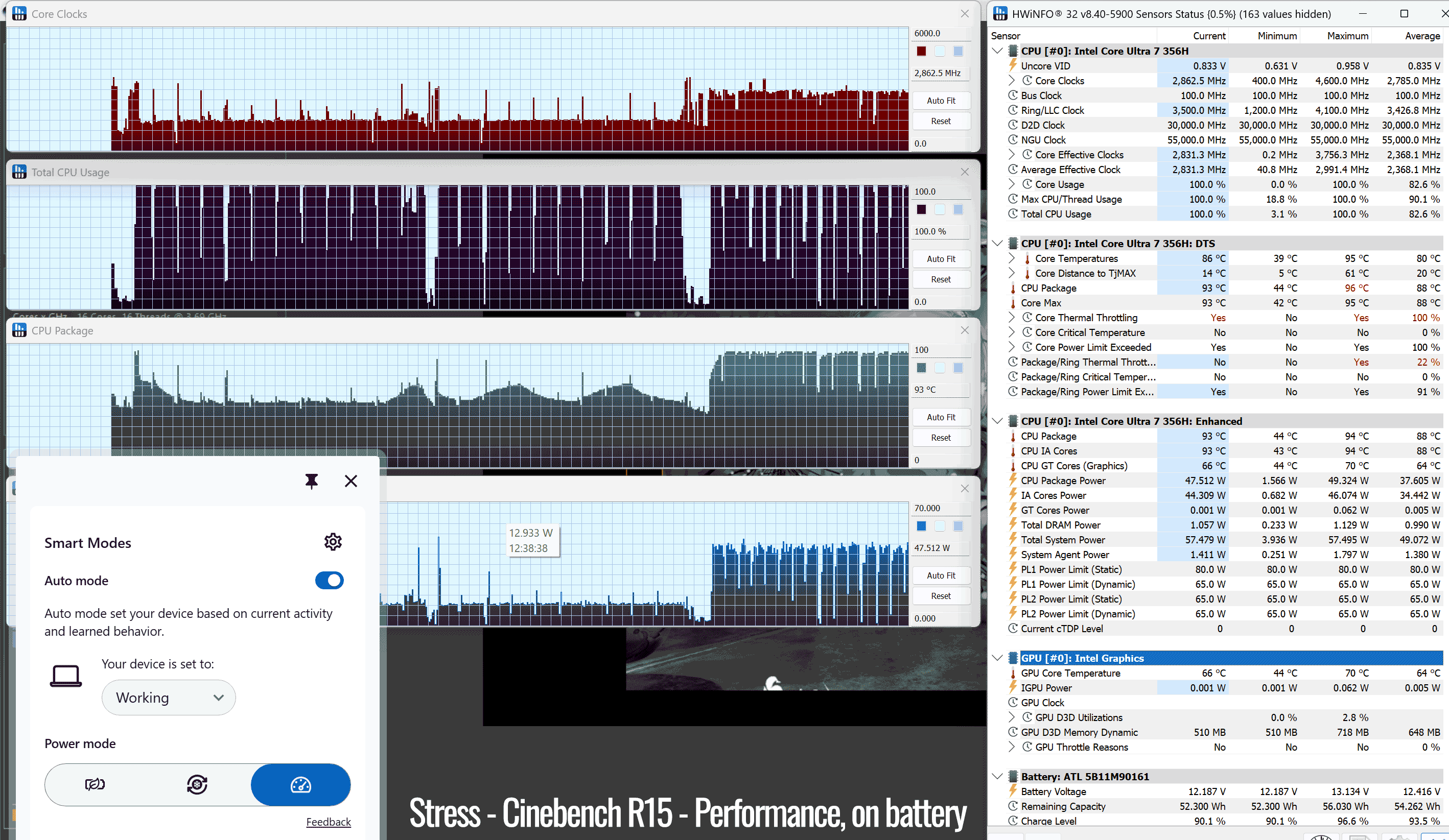This screenshot has height=840, width=1449.
Task: Click the 6000.0 maximum field in Core Clocks graph
Action: pyautogui.click(x=941, y=33)
